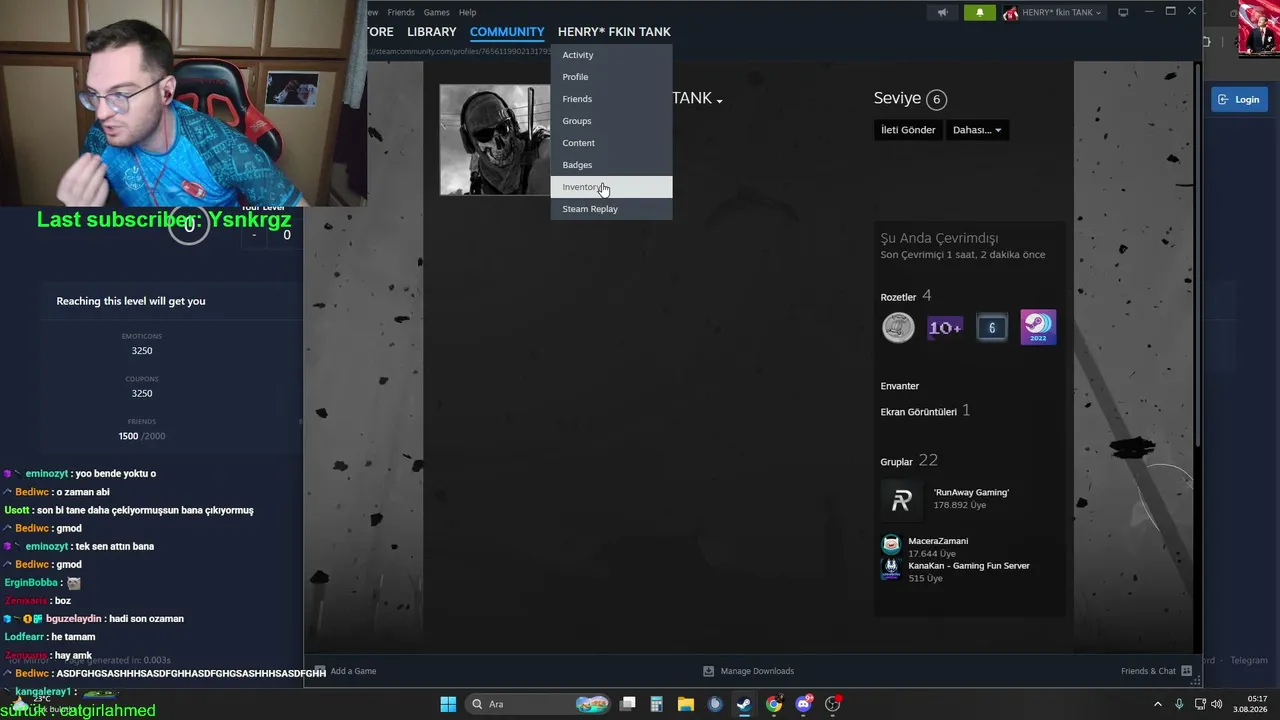This screenshot has width=1280, height=720.
Task: Open the OBS Studio taskbar icon
Action: (x=833, y=704)
